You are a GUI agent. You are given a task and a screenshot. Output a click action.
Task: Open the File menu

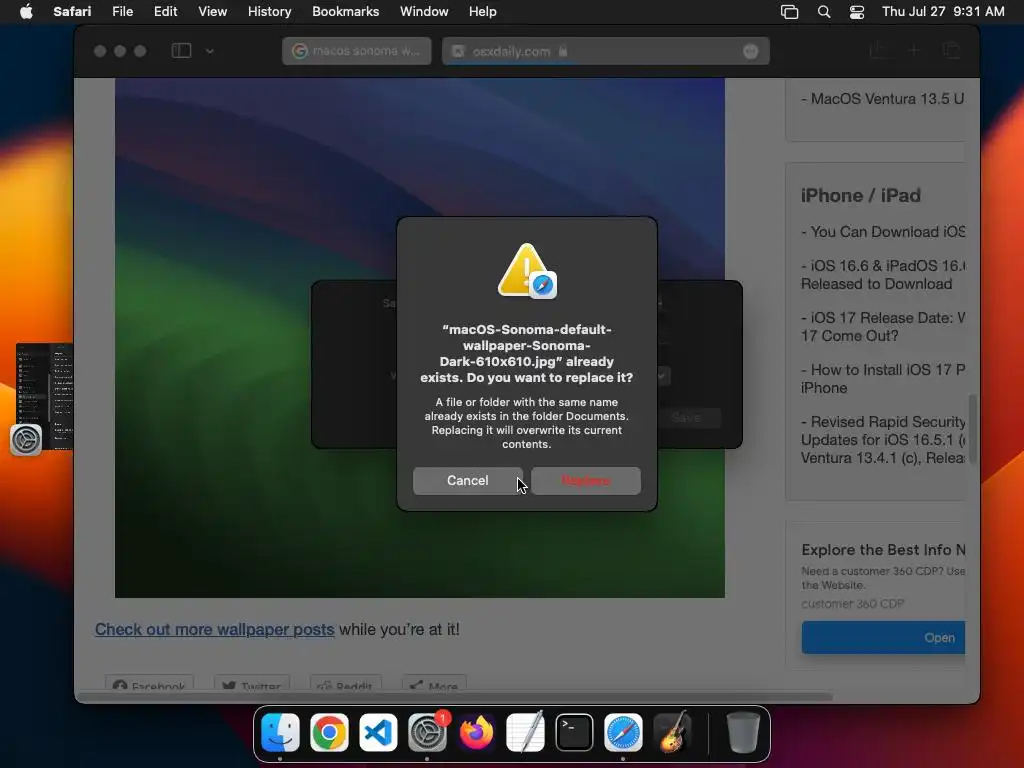point(122,12)
